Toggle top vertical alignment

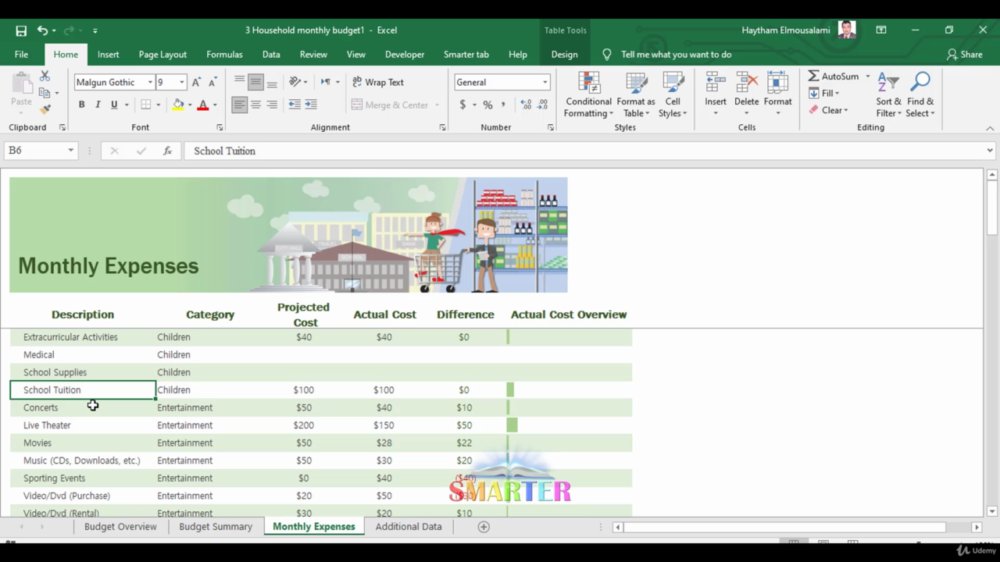tap(239, 81)
